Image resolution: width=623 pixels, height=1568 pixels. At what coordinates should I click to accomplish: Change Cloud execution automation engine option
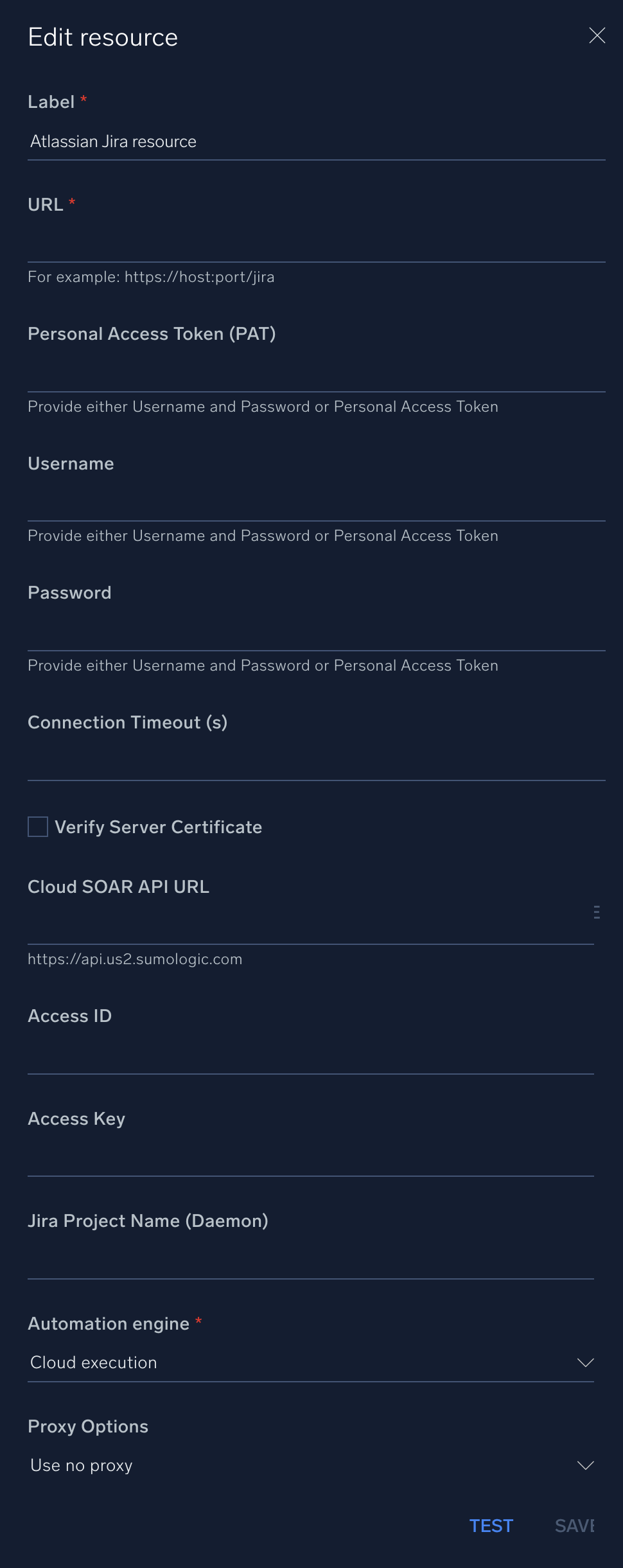click(x=308, y=1363)
